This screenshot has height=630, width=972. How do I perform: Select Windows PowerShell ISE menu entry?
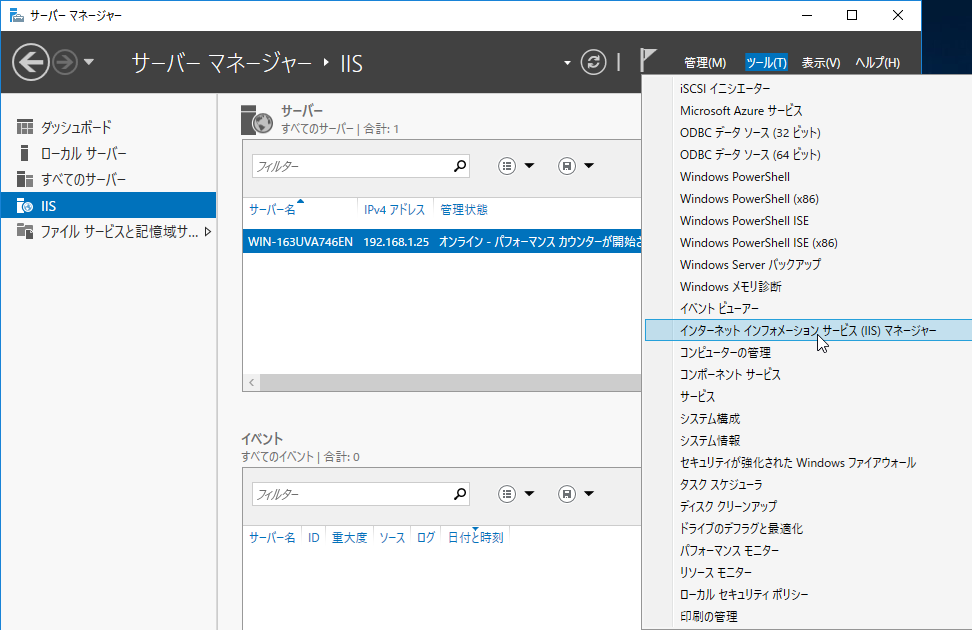pyautogui.click(x=744, y=221)
